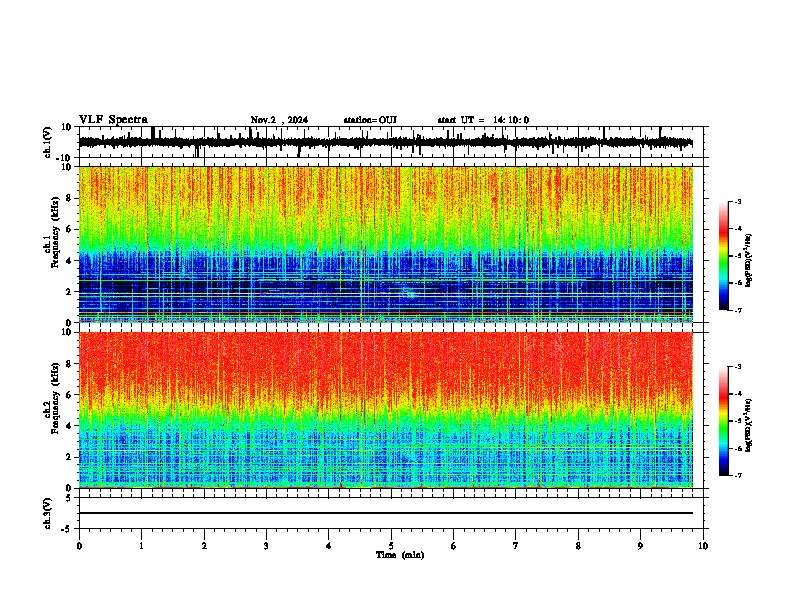
Task: Click tick label "2" on the Time axis
Action: coord(204,546)
